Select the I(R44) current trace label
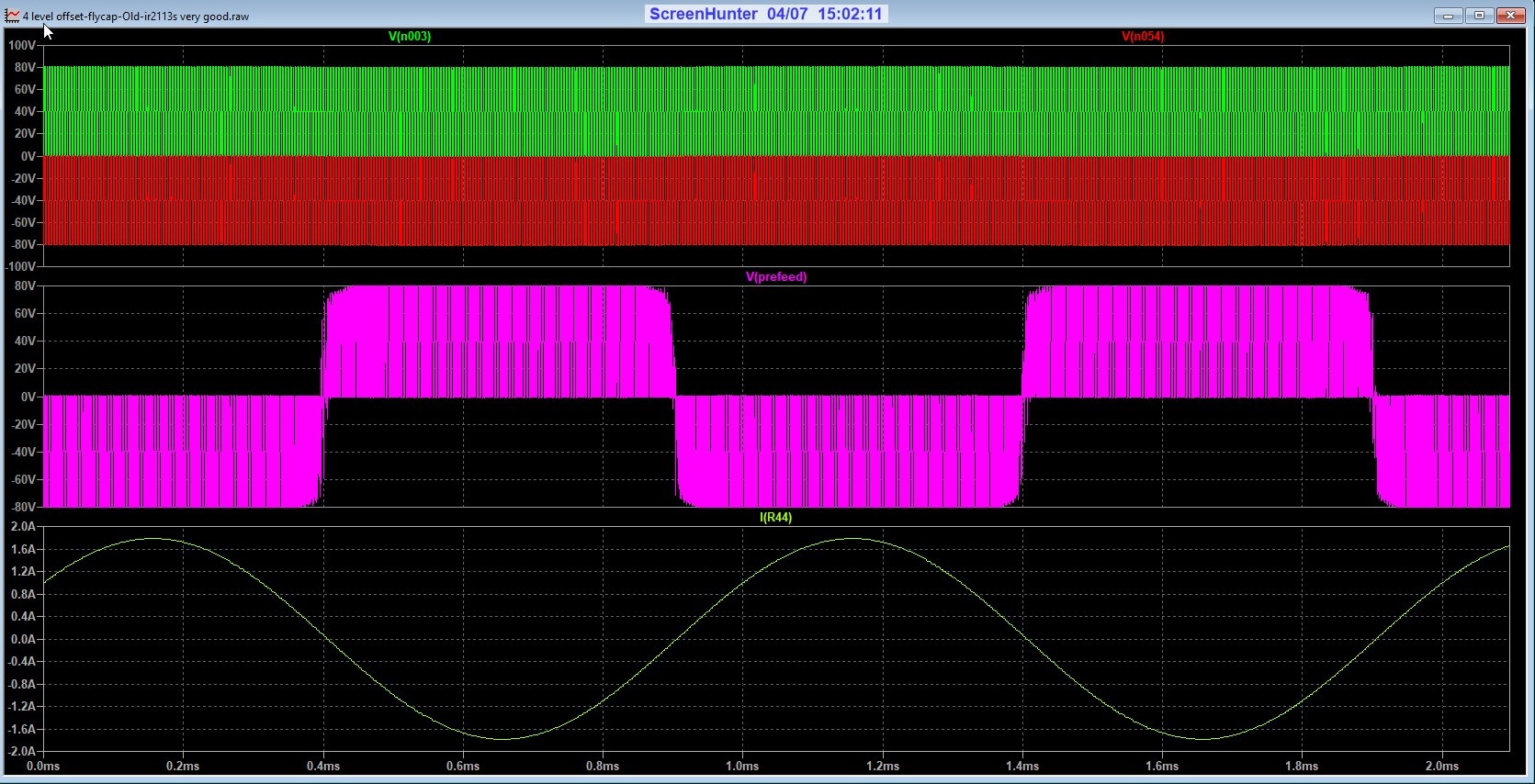 click(x=776, y=518)
